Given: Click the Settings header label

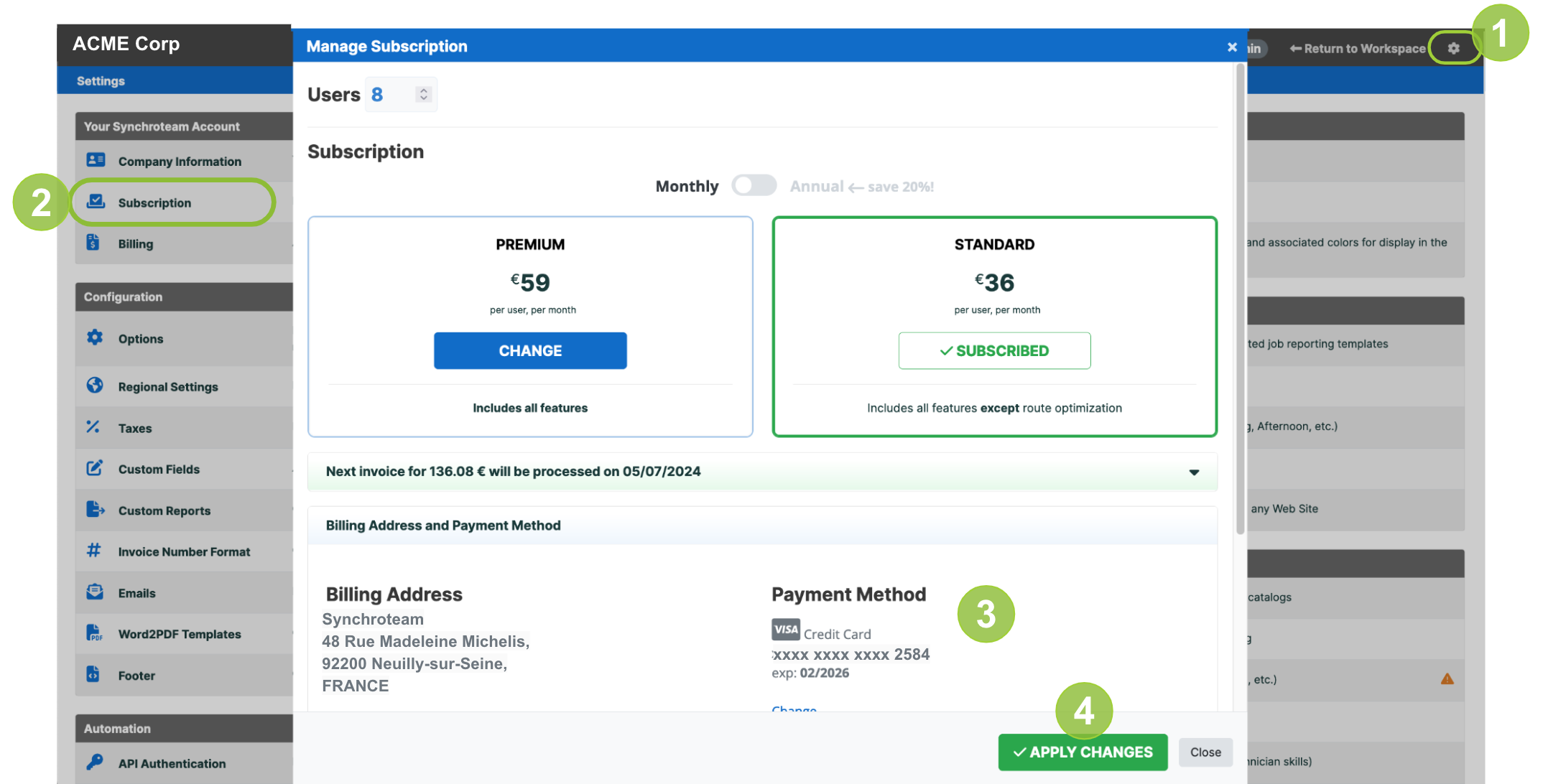Looking at the screenshot, I should tap(101, 81).
